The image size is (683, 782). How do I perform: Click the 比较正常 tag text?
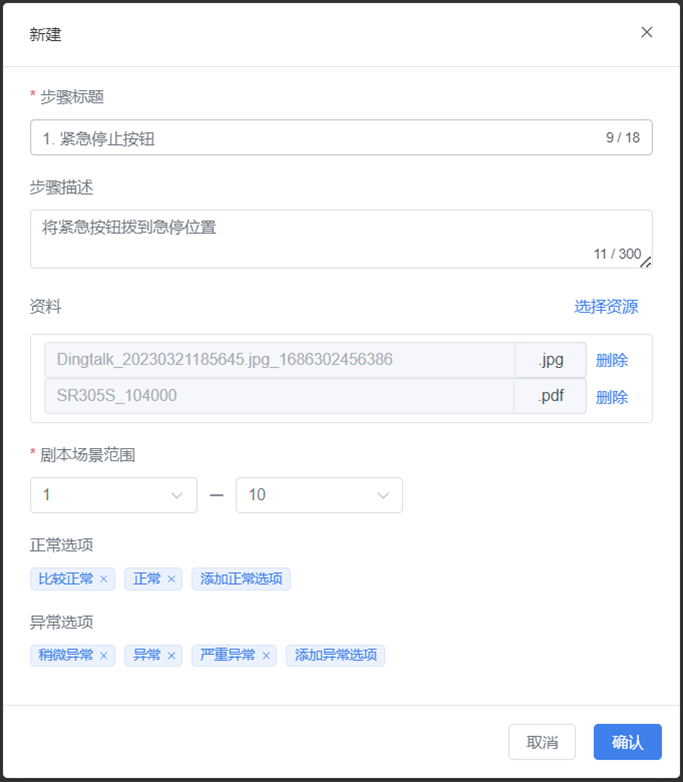pos(65,579)
